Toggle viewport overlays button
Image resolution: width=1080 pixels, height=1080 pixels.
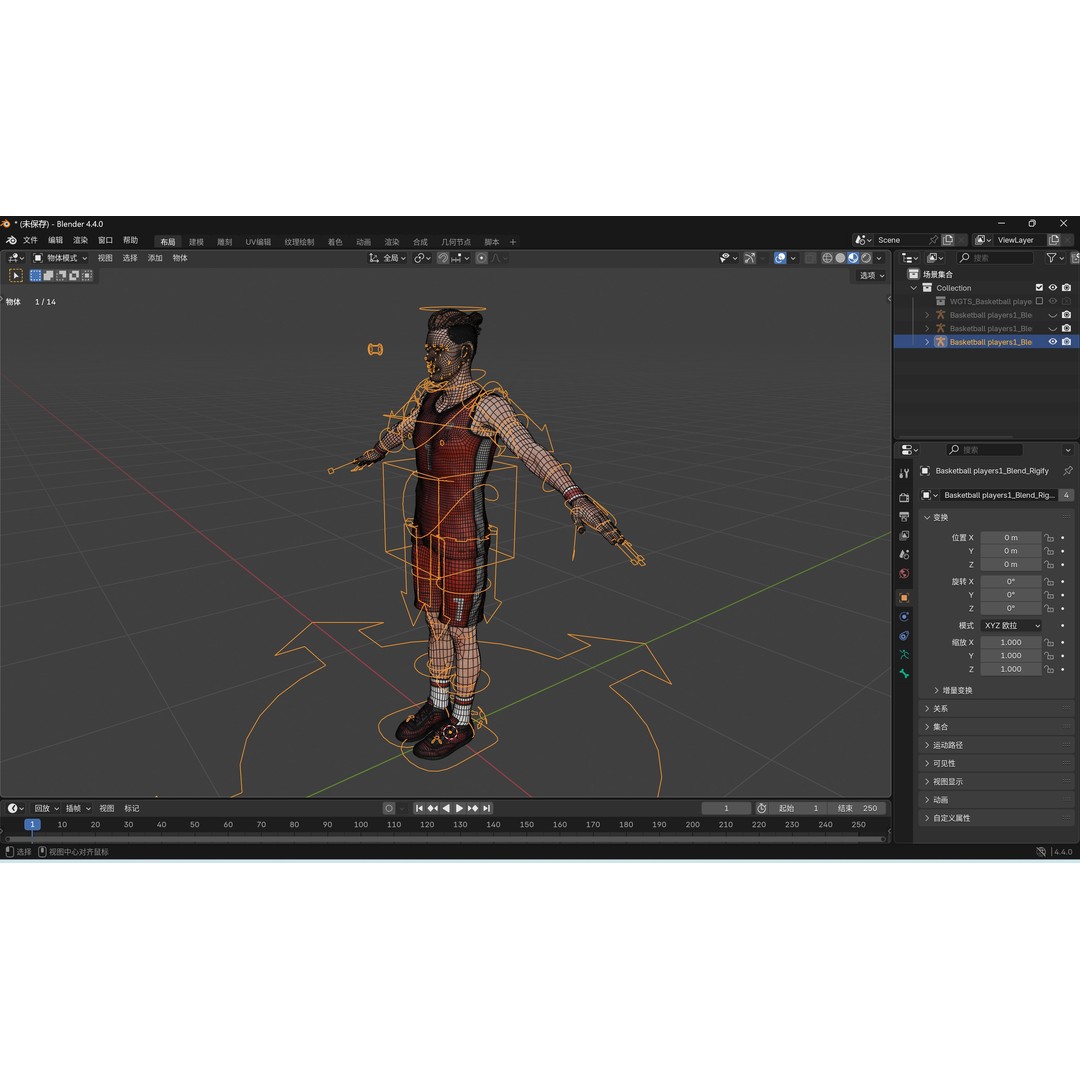(780, 258)
